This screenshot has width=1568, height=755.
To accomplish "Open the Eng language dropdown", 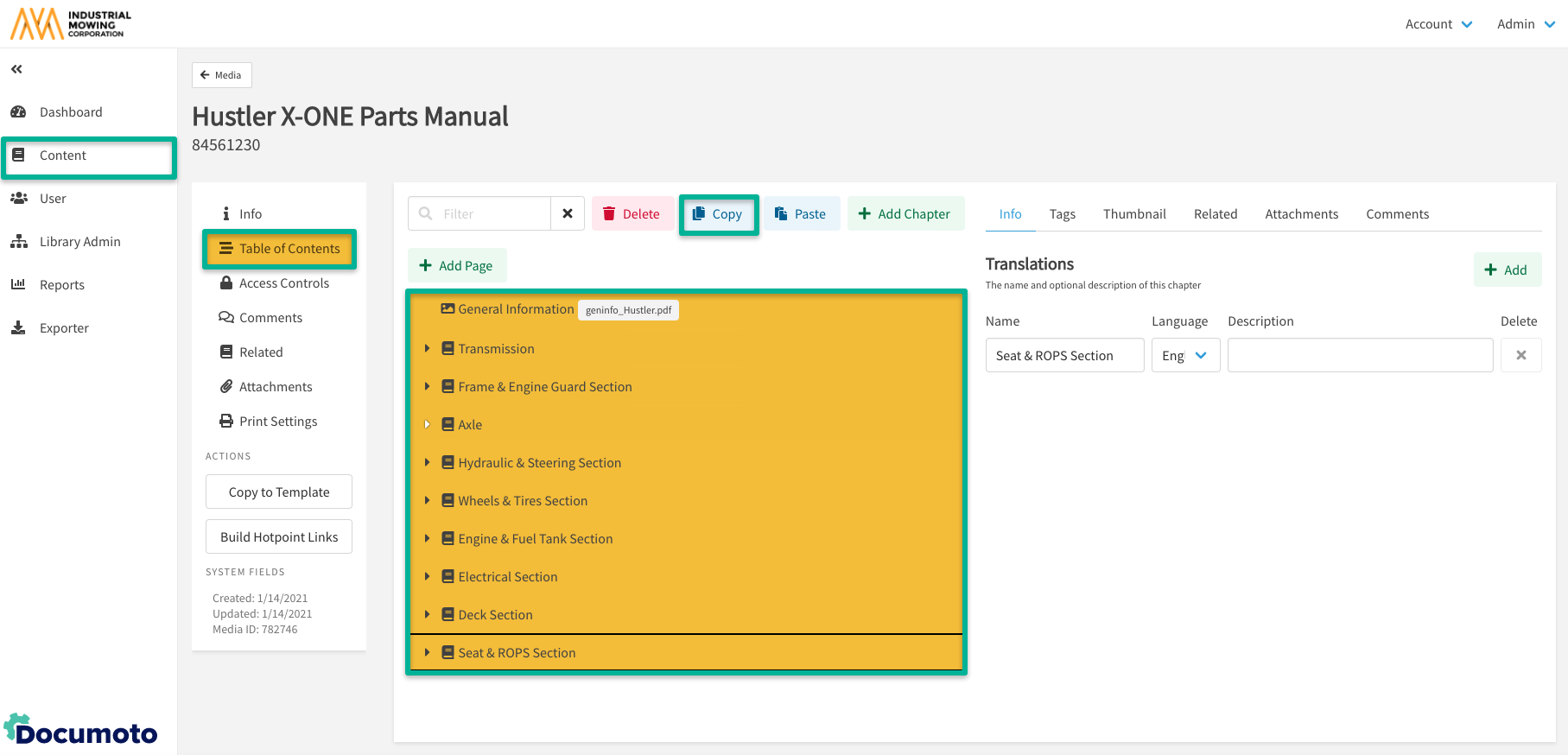I will coord(1184,355).
